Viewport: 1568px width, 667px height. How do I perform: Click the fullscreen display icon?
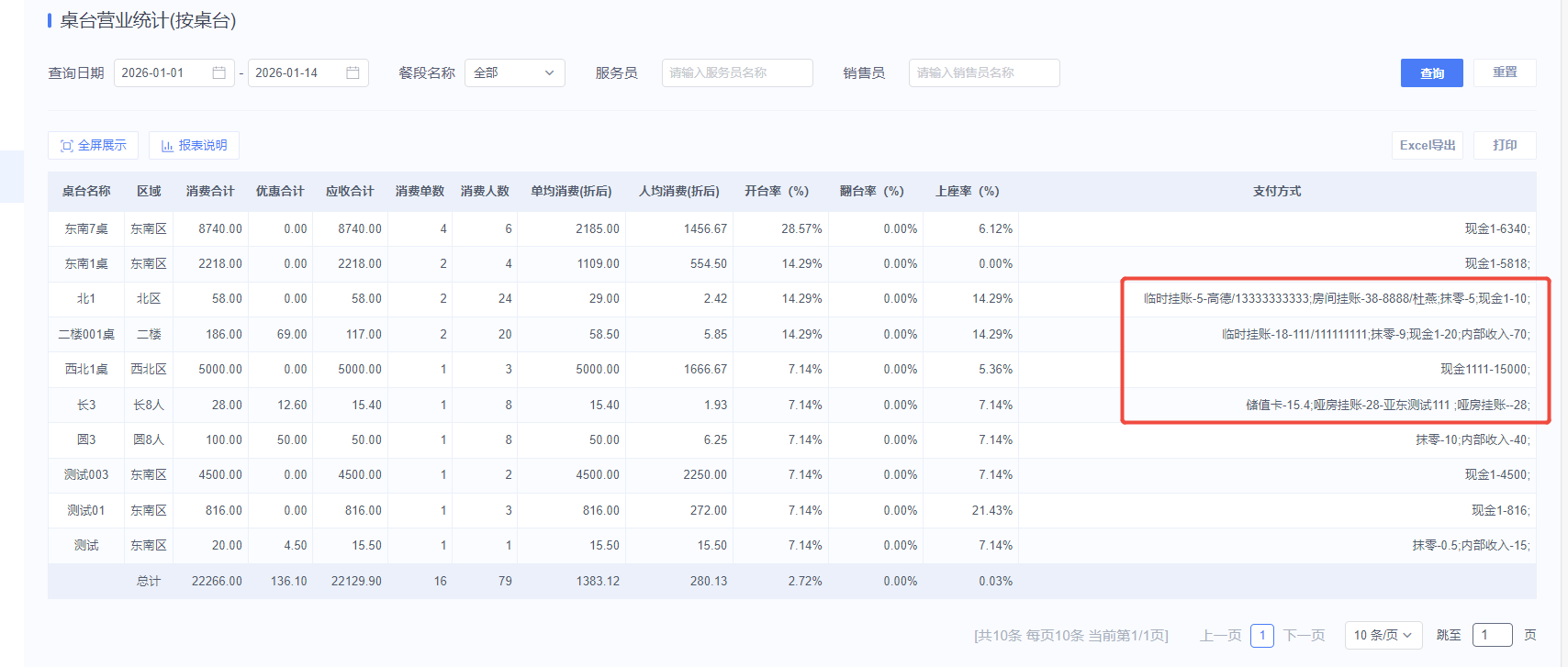click(66, 146)
